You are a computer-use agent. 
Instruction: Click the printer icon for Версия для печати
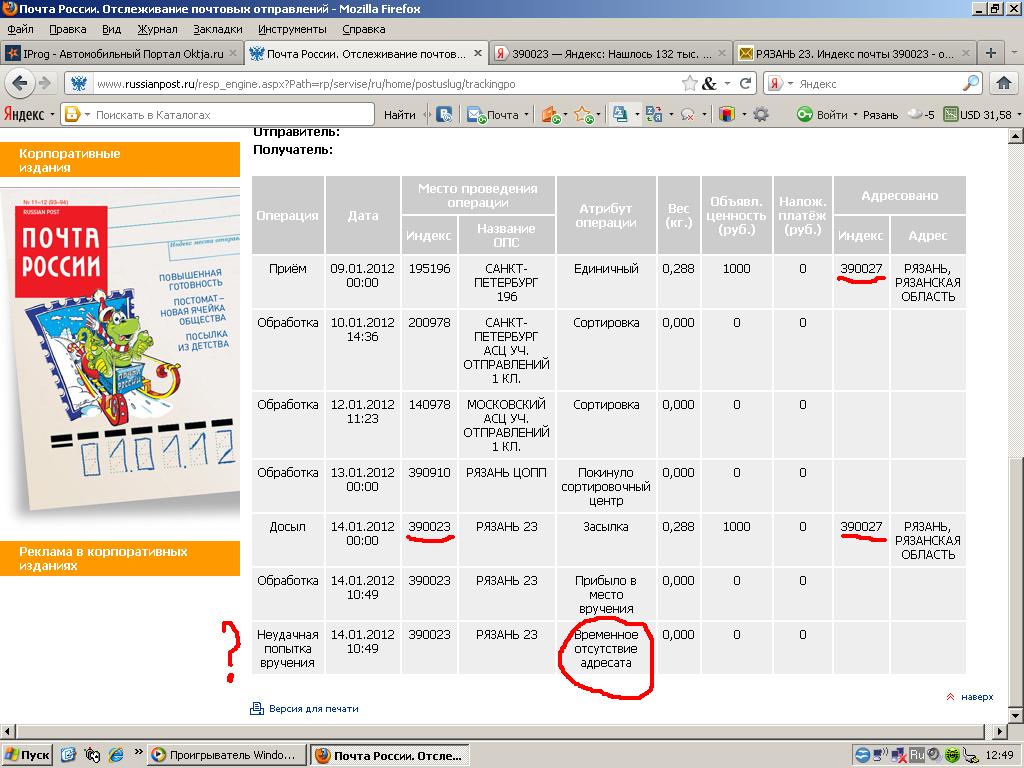tap(257, 709)
